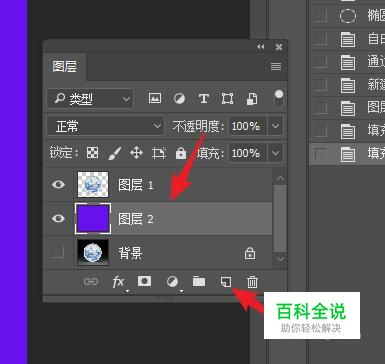Screen dimensions: 385x364
Task: Click the layer list scroll-up arrow
Action: [x=280, y=179]
